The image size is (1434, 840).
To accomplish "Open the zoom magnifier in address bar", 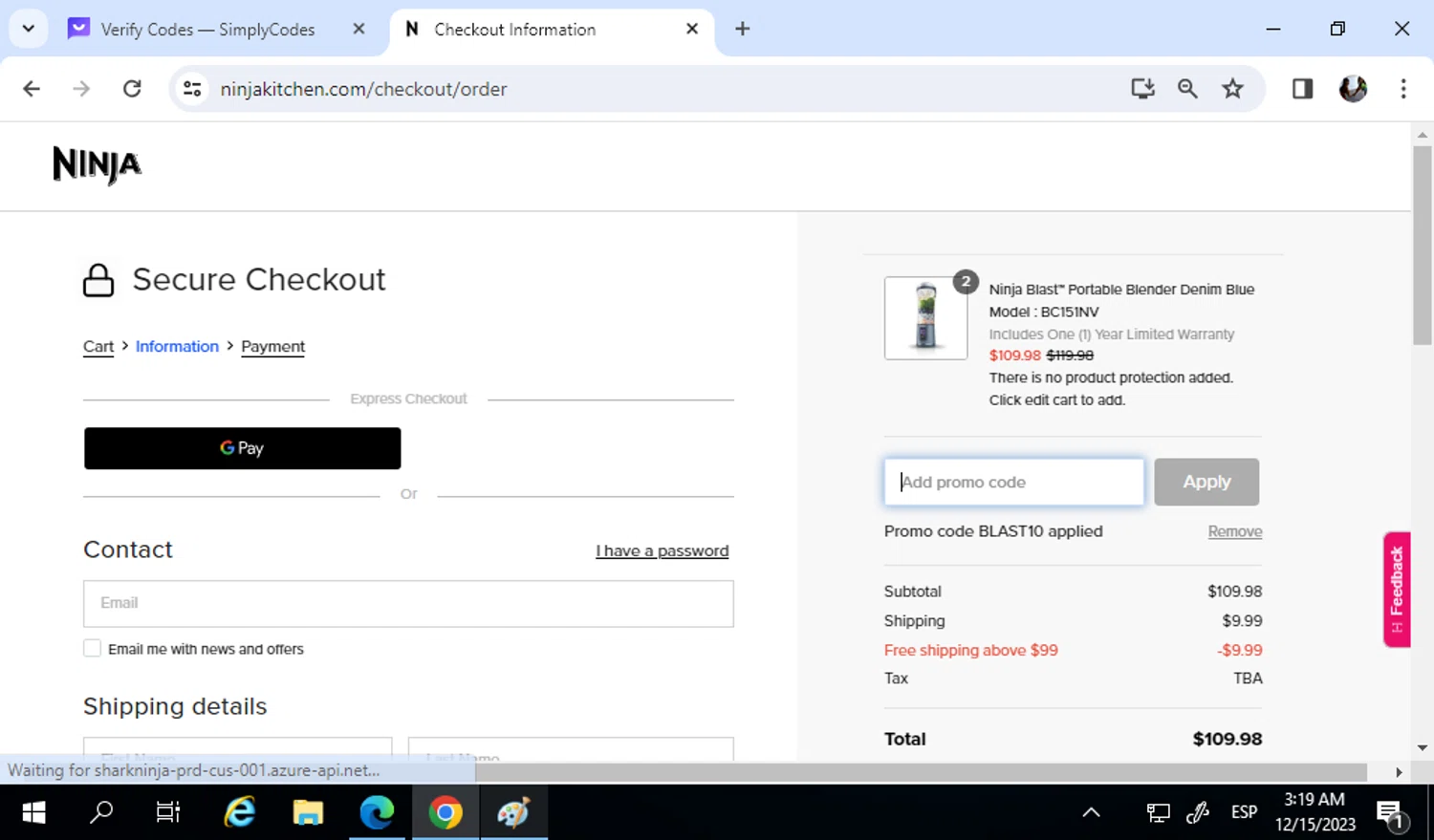I will [x=1187, y=89].
